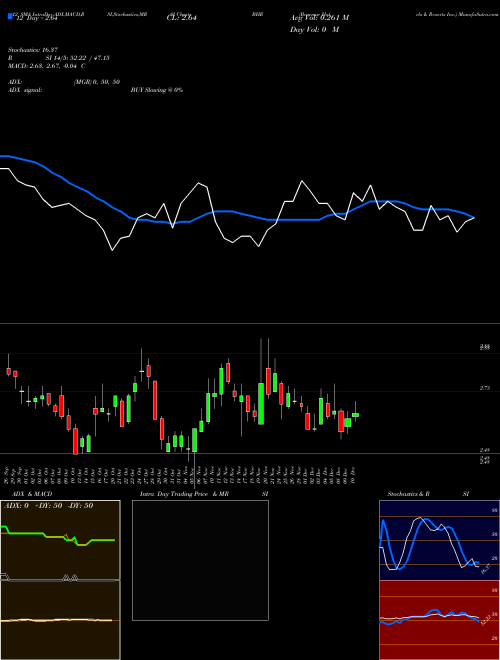The height and width of the screenshot is (660, 500).
Task: Click the 'Stochastics & R' panel title
Action: point(409,494)
